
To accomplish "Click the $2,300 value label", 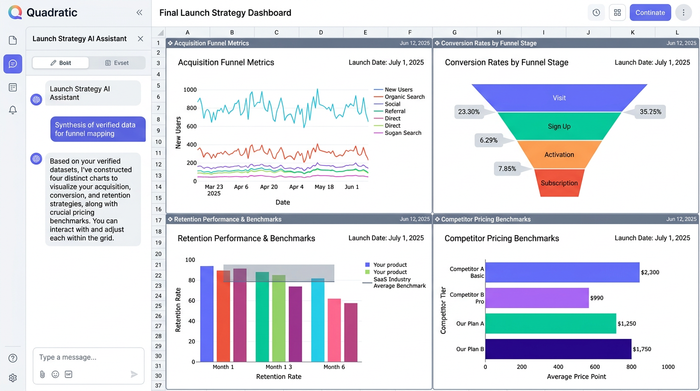I will 650,272.
